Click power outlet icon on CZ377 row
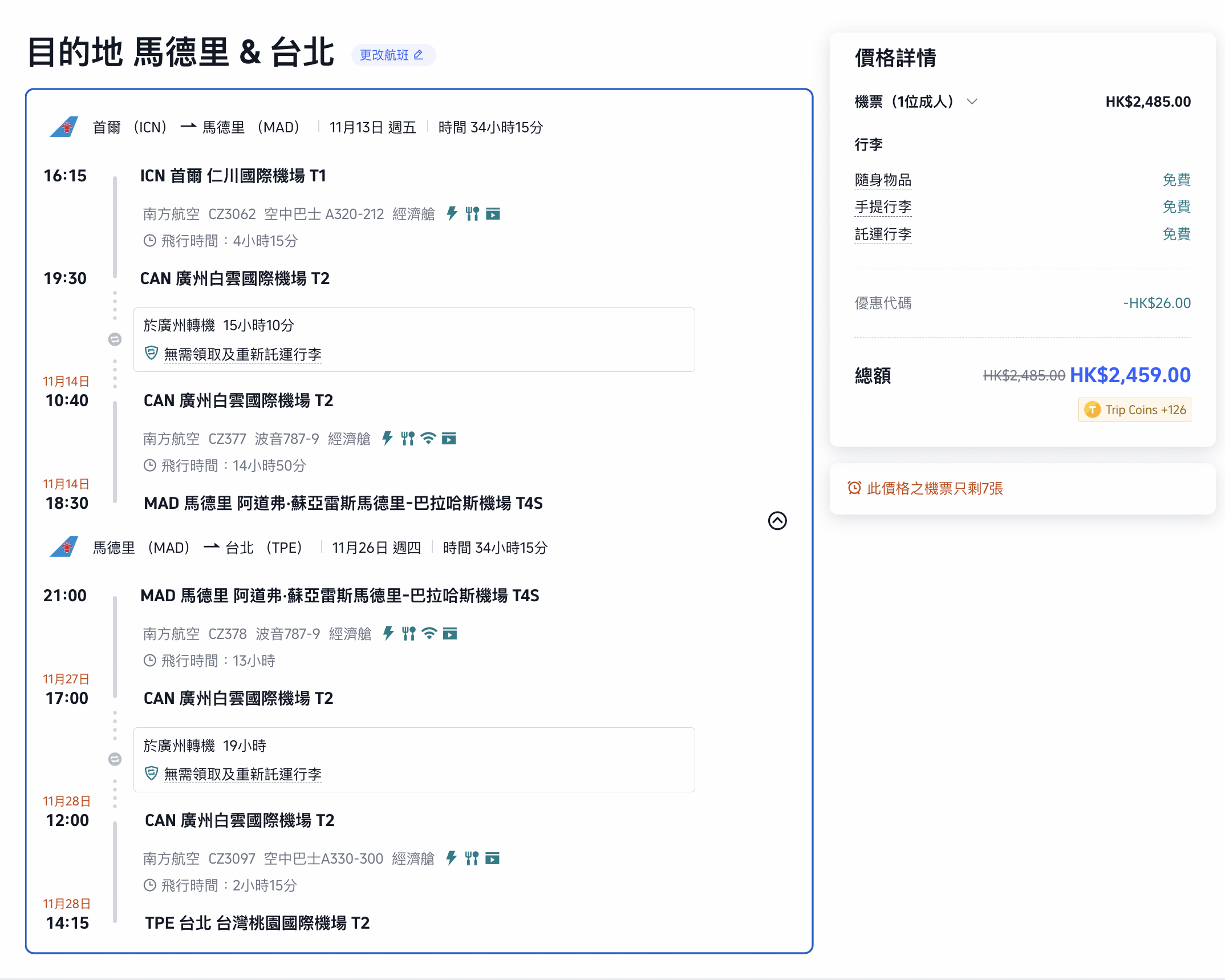 [x=387, y=438]
